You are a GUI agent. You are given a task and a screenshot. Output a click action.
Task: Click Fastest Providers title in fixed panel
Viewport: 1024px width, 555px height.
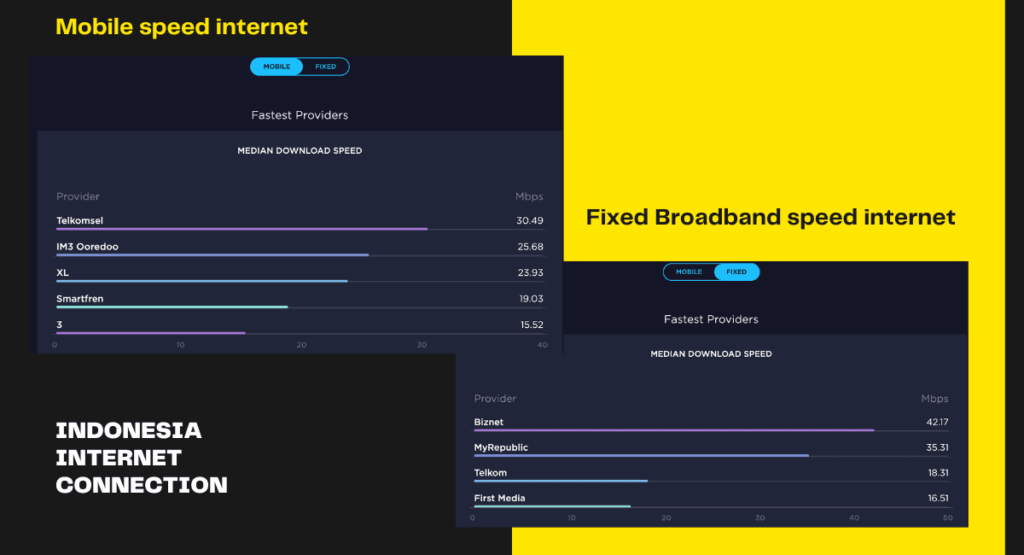click(x=711, y=320)
